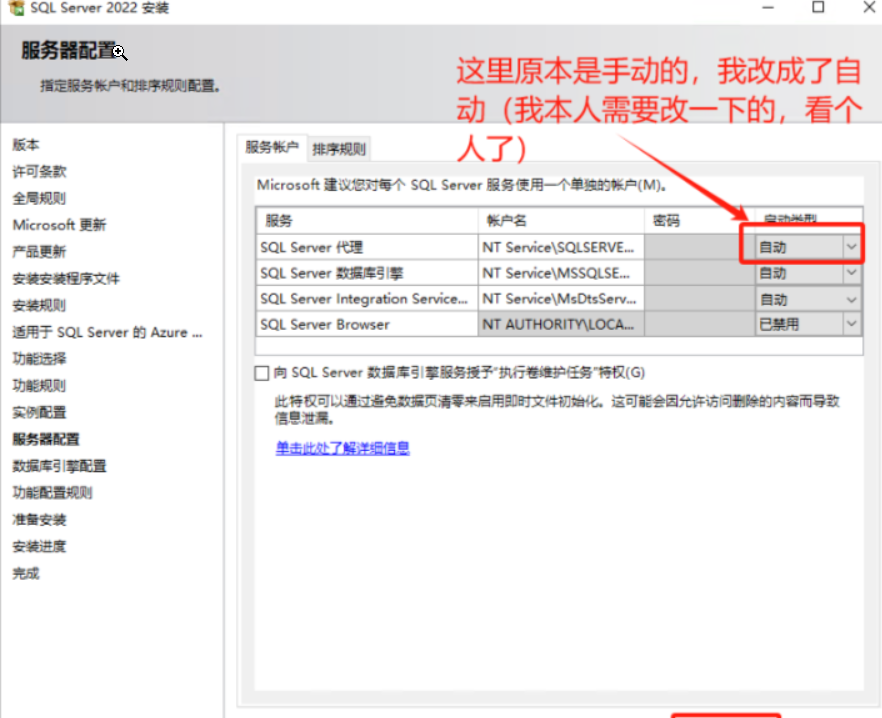Select the SQL Server Integration Service row
882x718 pixels.
(x=366, y=299)
